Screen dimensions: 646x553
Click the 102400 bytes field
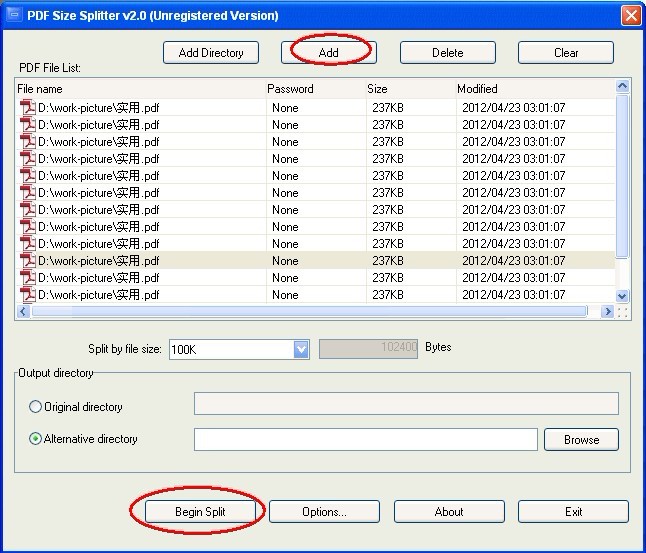(368, 349)
